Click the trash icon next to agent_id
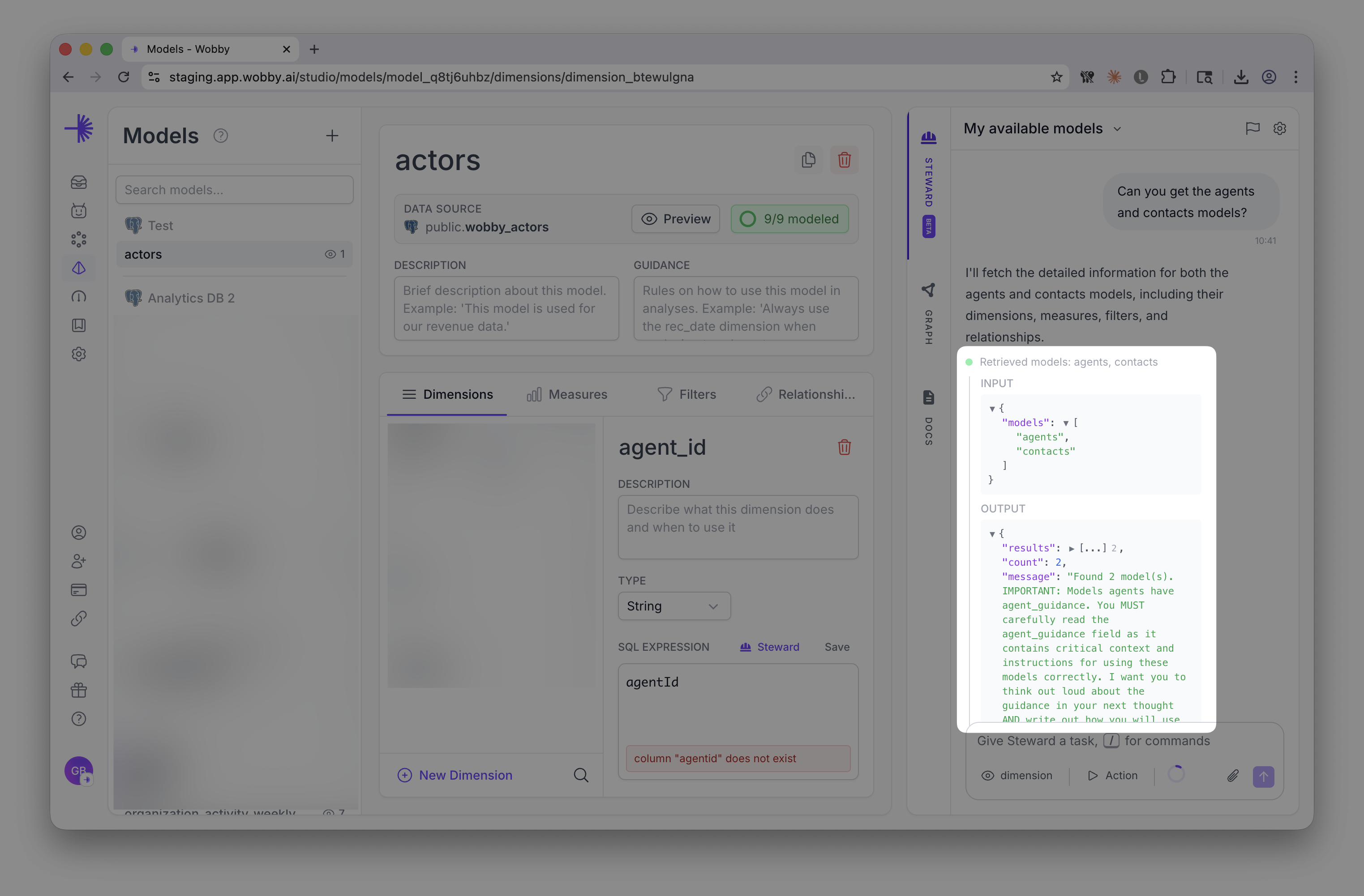This screenshot has width=1364, height=896. coord(844,448)
